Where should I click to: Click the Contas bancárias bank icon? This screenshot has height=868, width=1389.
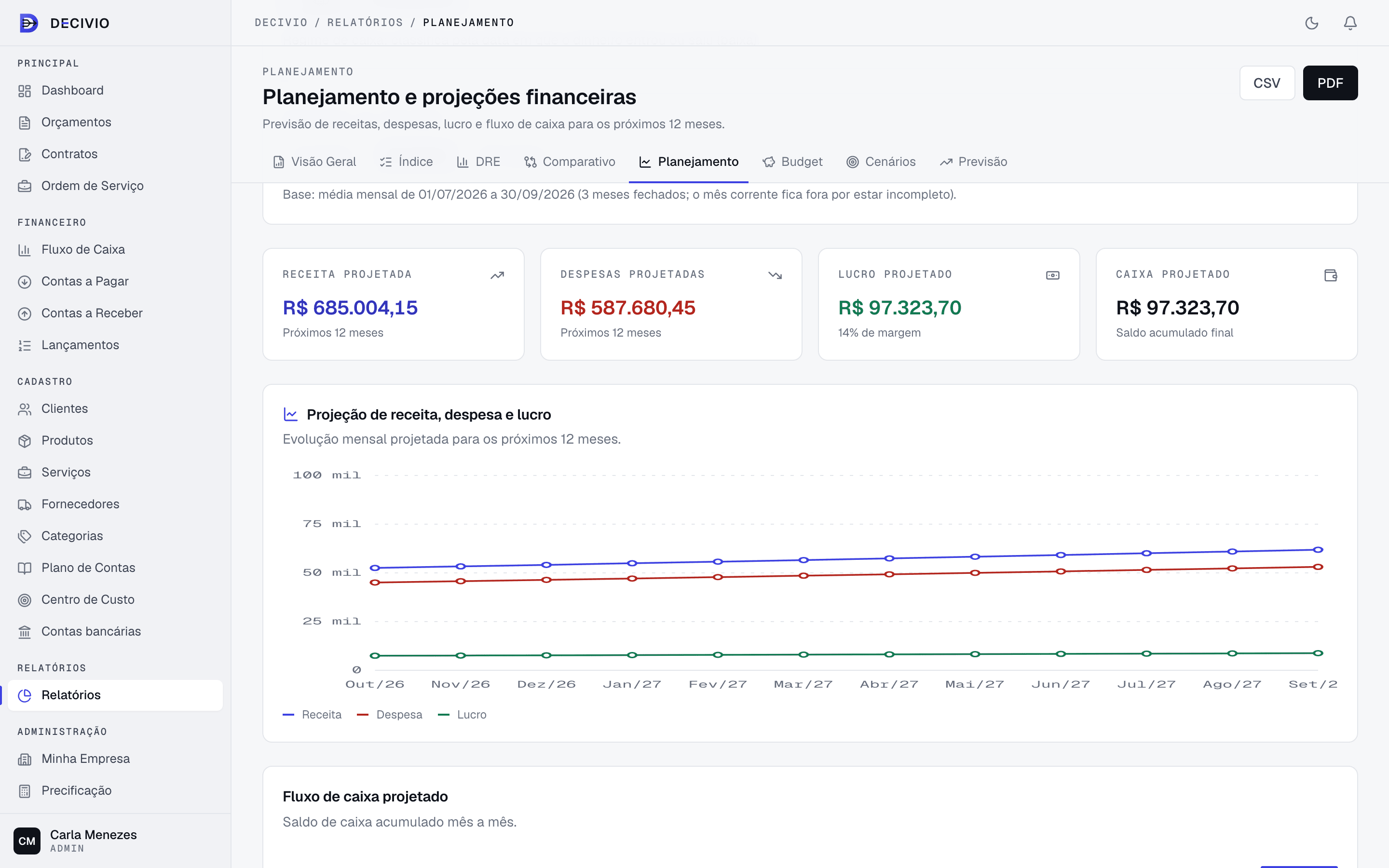pos(25,632)
